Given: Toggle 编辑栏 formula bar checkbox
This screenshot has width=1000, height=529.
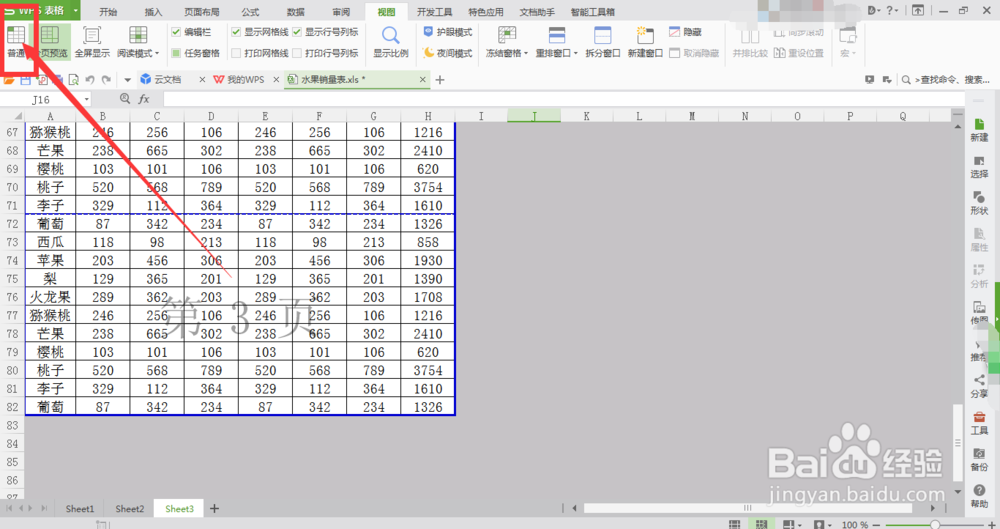Looking at the screenshot, I should click(176, 32).
